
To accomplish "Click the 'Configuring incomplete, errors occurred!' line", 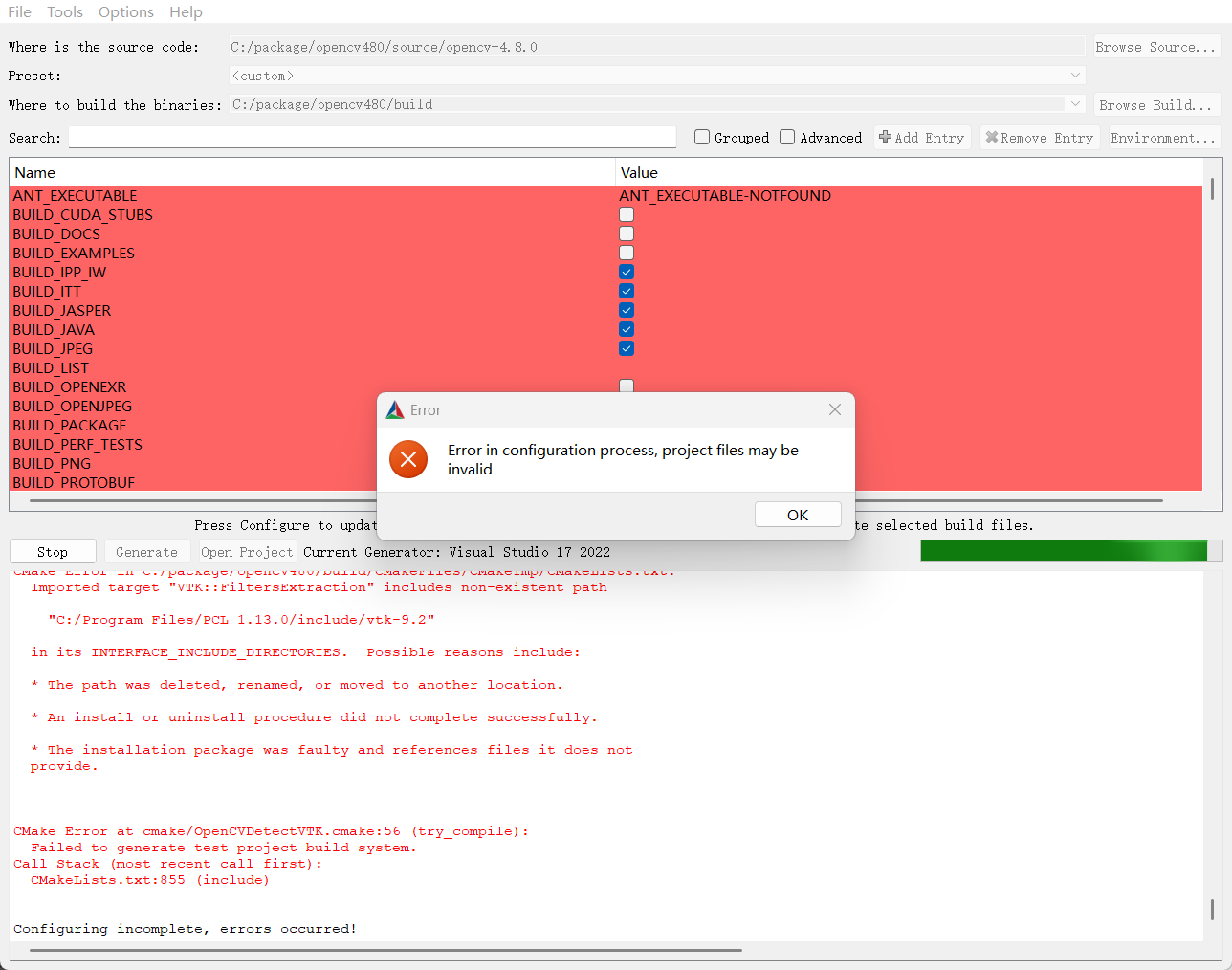I will click(x=185, y=929).
